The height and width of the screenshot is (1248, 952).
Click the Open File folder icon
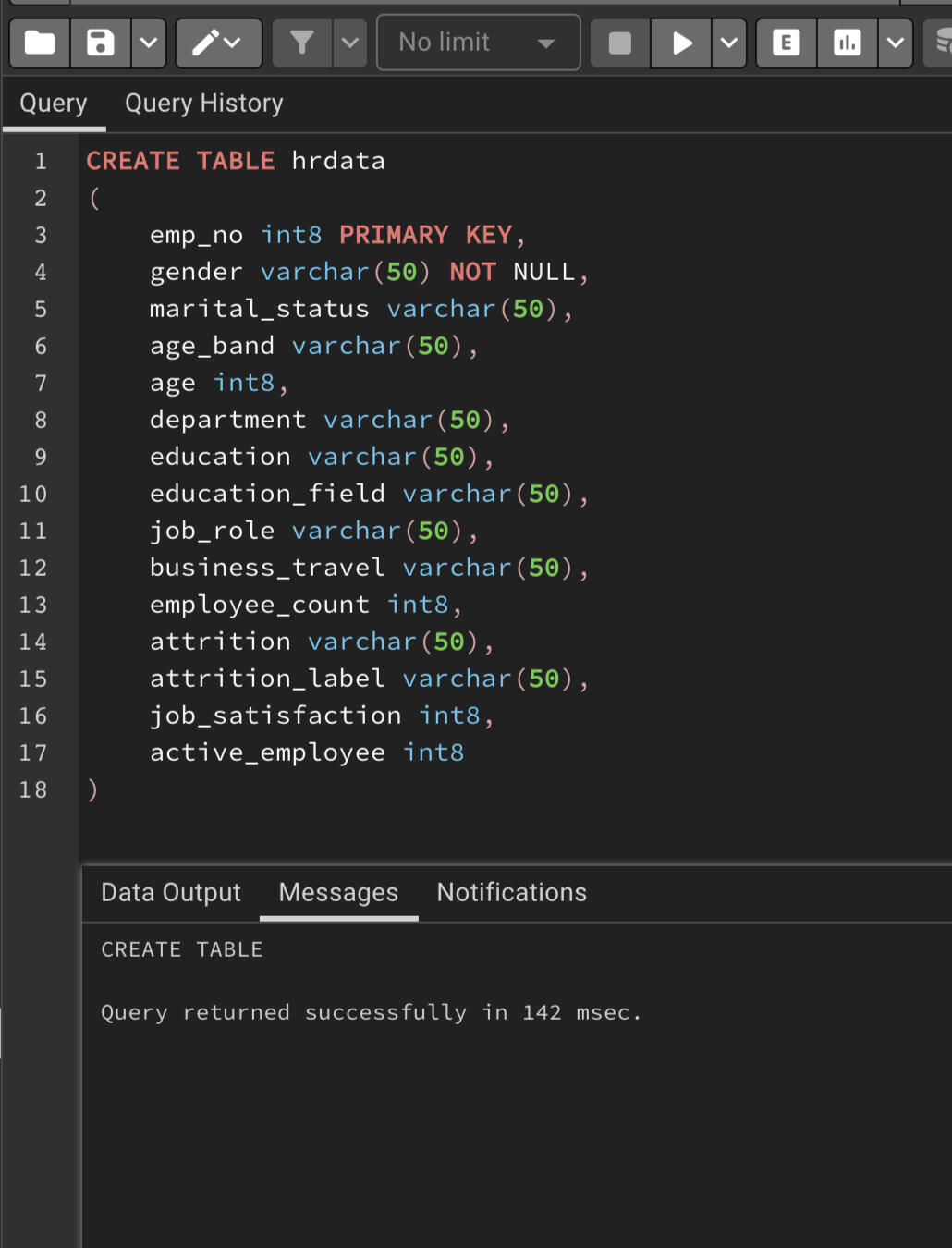tap(40, 43)
